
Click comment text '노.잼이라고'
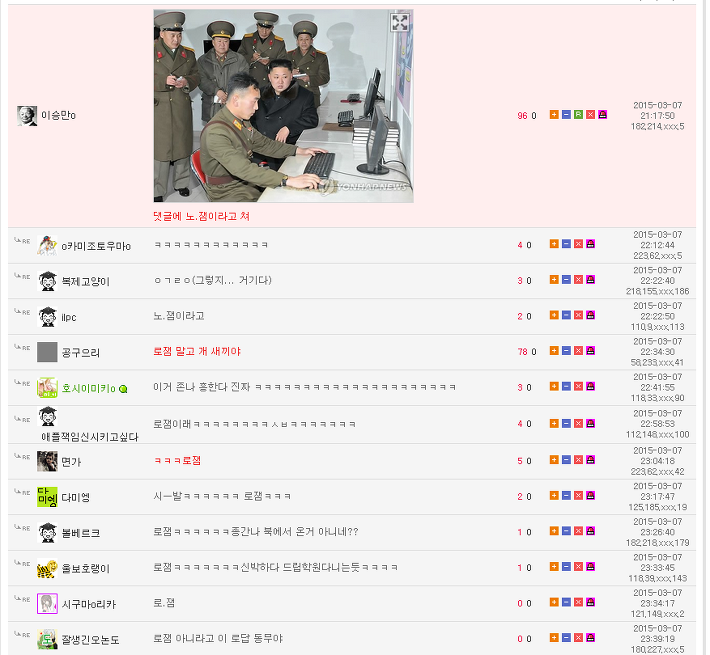point(179,316)
